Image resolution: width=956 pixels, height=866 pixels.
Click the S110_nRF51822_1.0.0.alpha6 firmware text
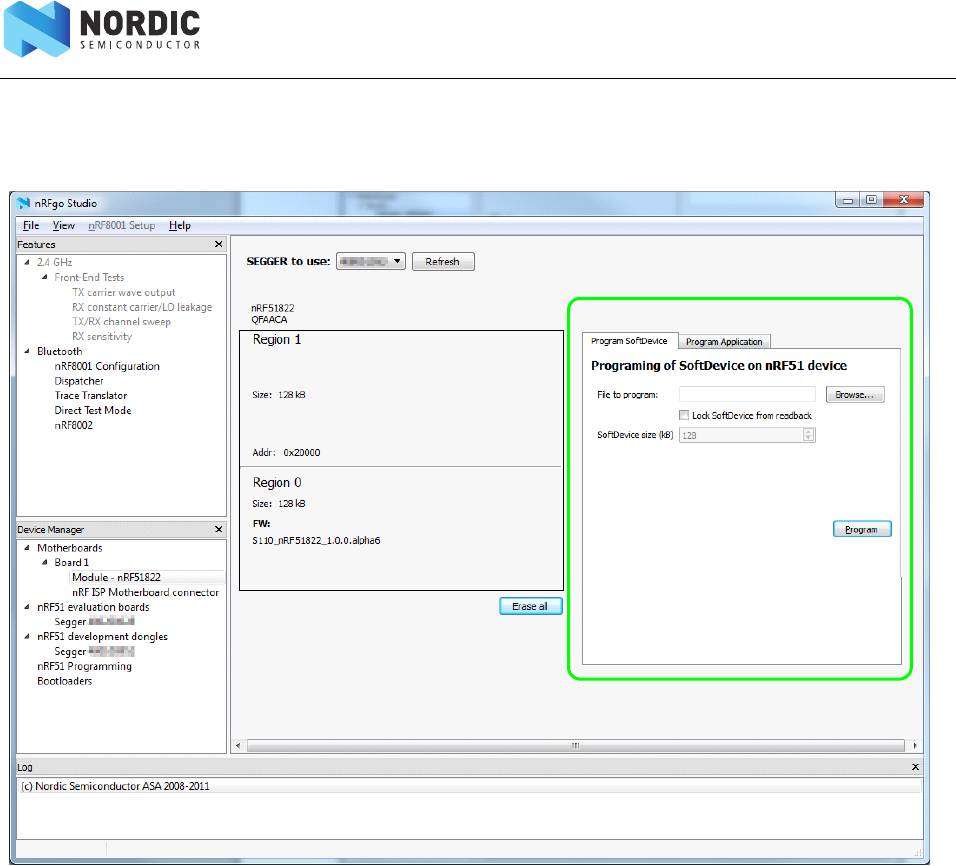tap(316, 540)
